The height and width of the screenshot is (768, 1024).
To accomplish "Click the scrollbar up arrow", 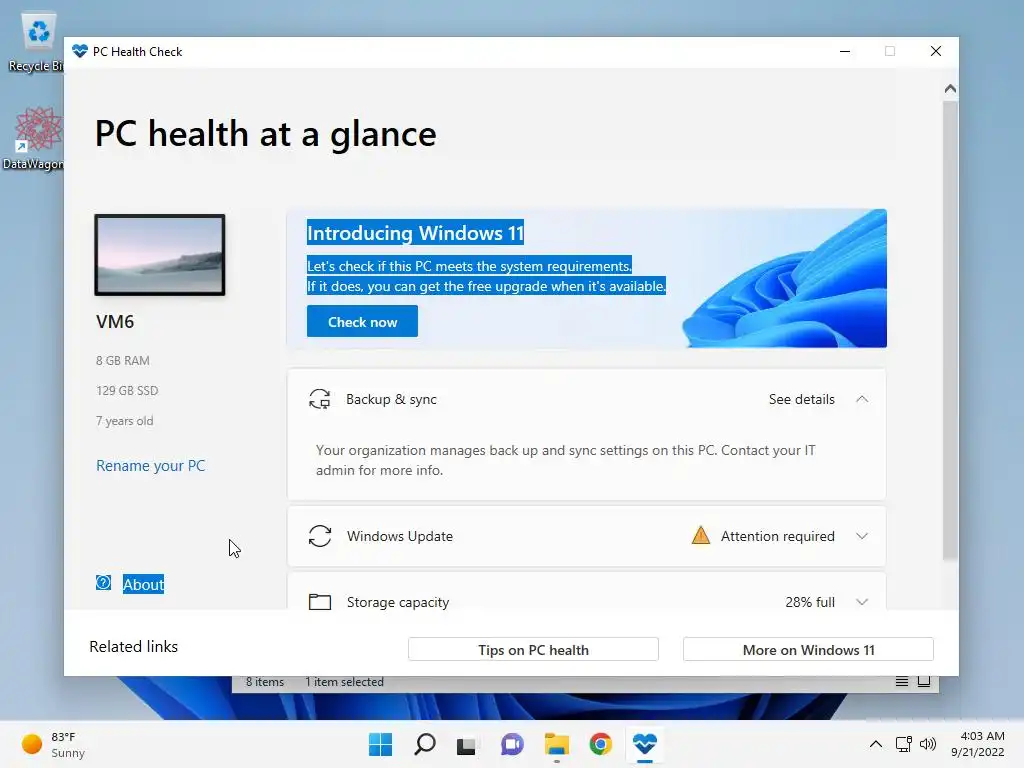I will coord(950,88).
